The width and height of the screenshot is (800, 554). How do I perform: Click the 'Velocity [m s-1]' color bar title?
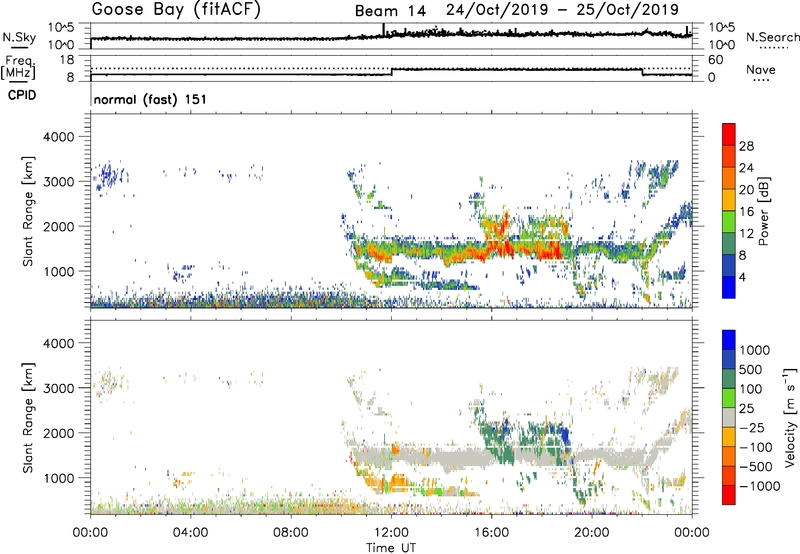[790, 417]
